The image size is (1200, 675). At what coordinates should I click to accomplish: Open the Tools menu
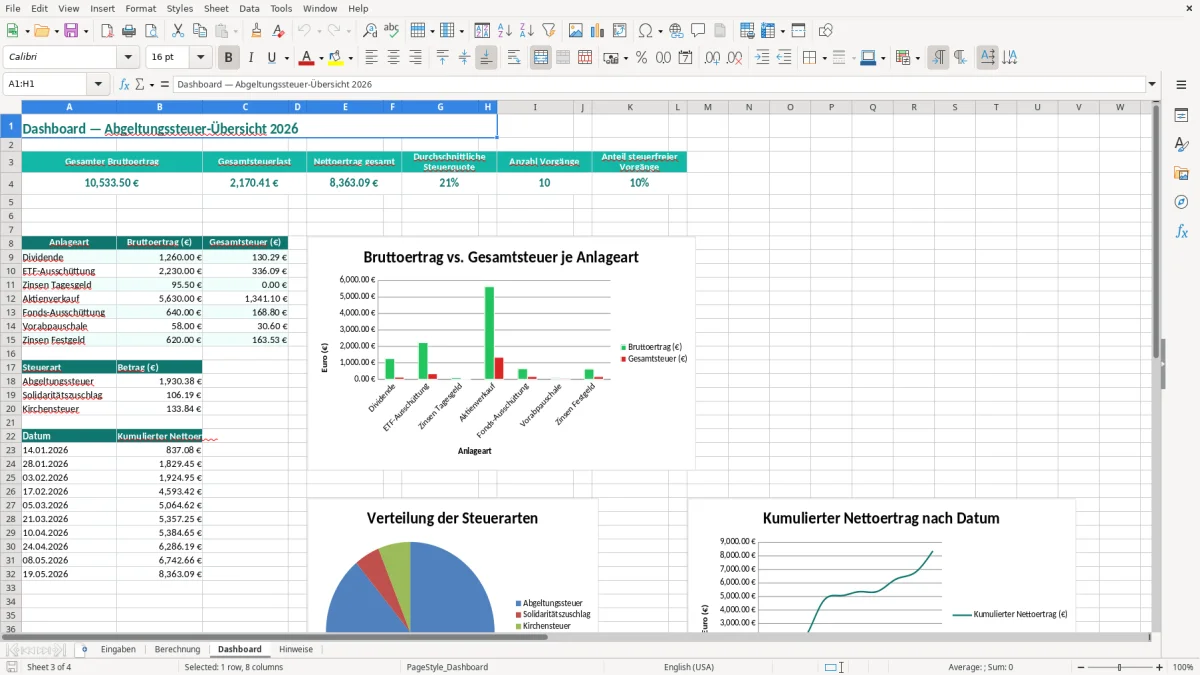pos(281,8)
